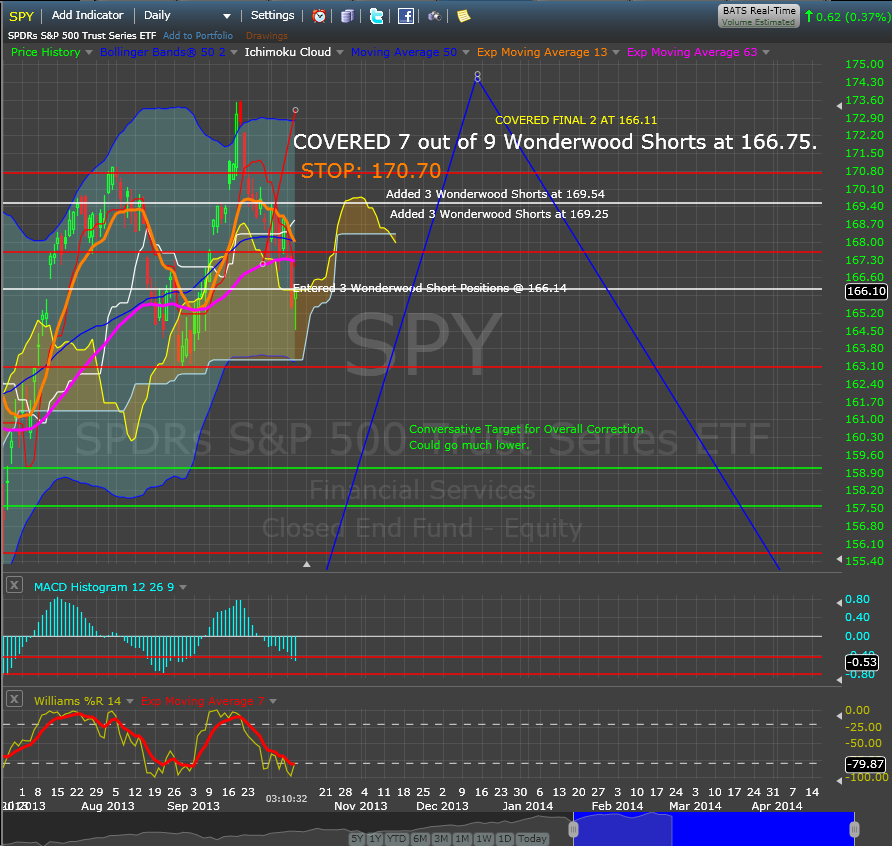Close the Williams %R panel with X
Viewport: 892px width, 846px height.
click(x=14, y=699)
